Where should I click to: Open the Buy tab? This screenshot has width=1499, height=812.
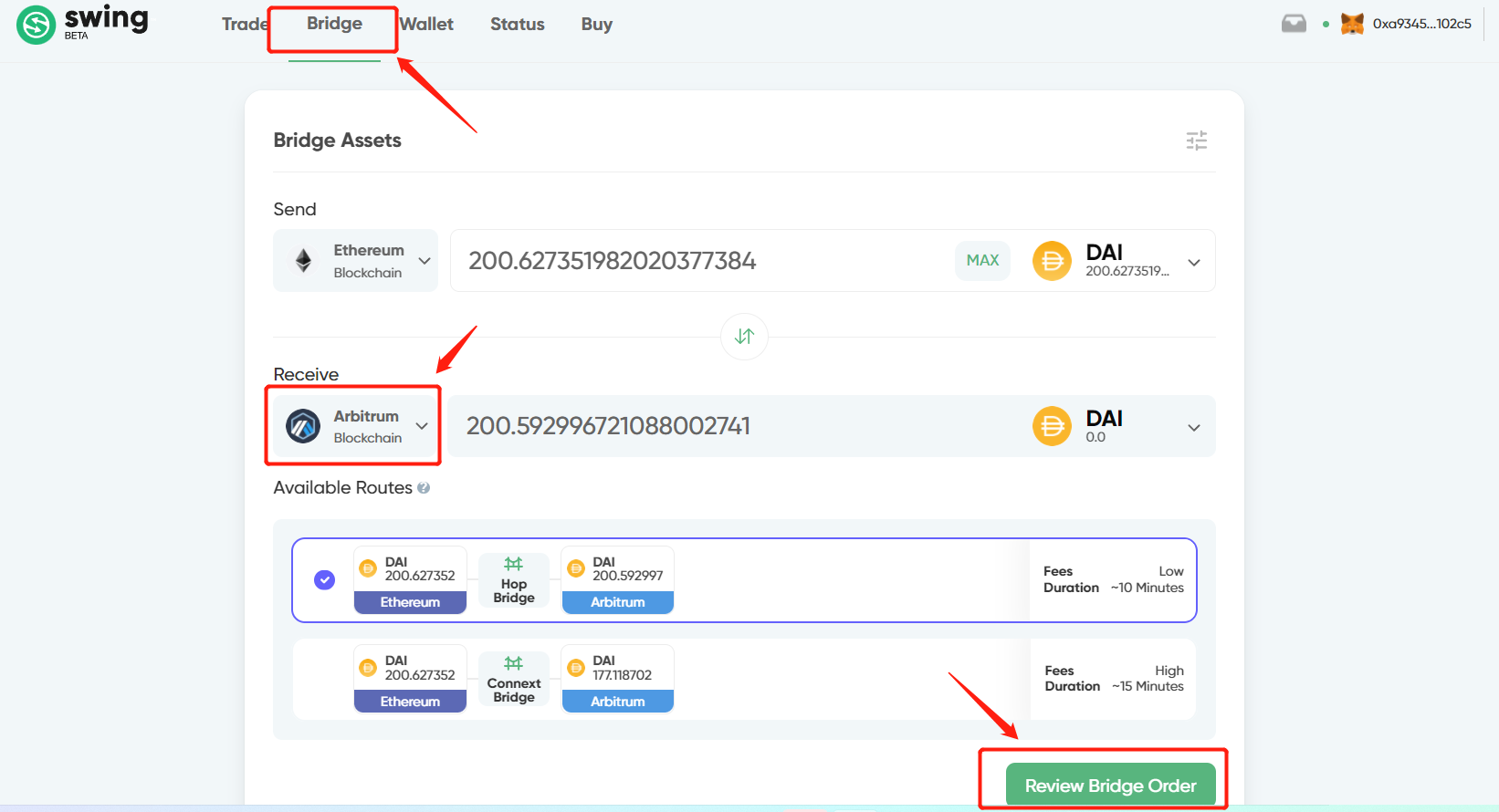click(597, 24)
